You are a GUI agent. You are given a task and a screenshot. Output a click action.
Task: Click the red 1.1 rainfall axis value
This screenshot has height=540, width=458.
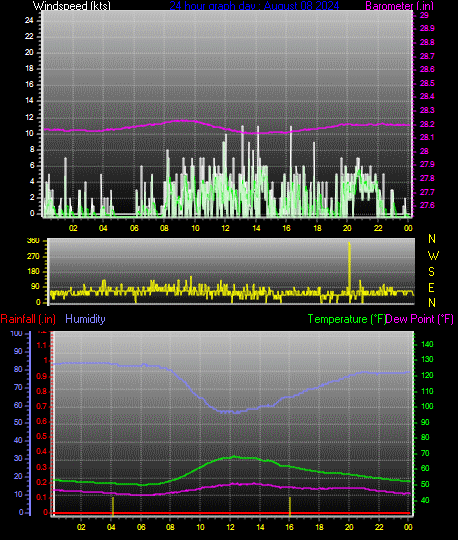pos(42,345)
